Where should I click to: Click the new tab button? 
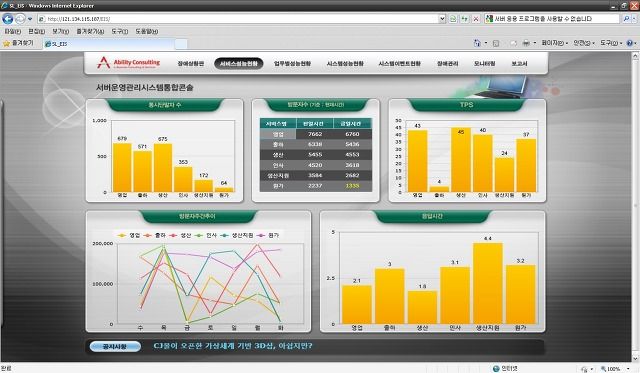coord(181,44)
